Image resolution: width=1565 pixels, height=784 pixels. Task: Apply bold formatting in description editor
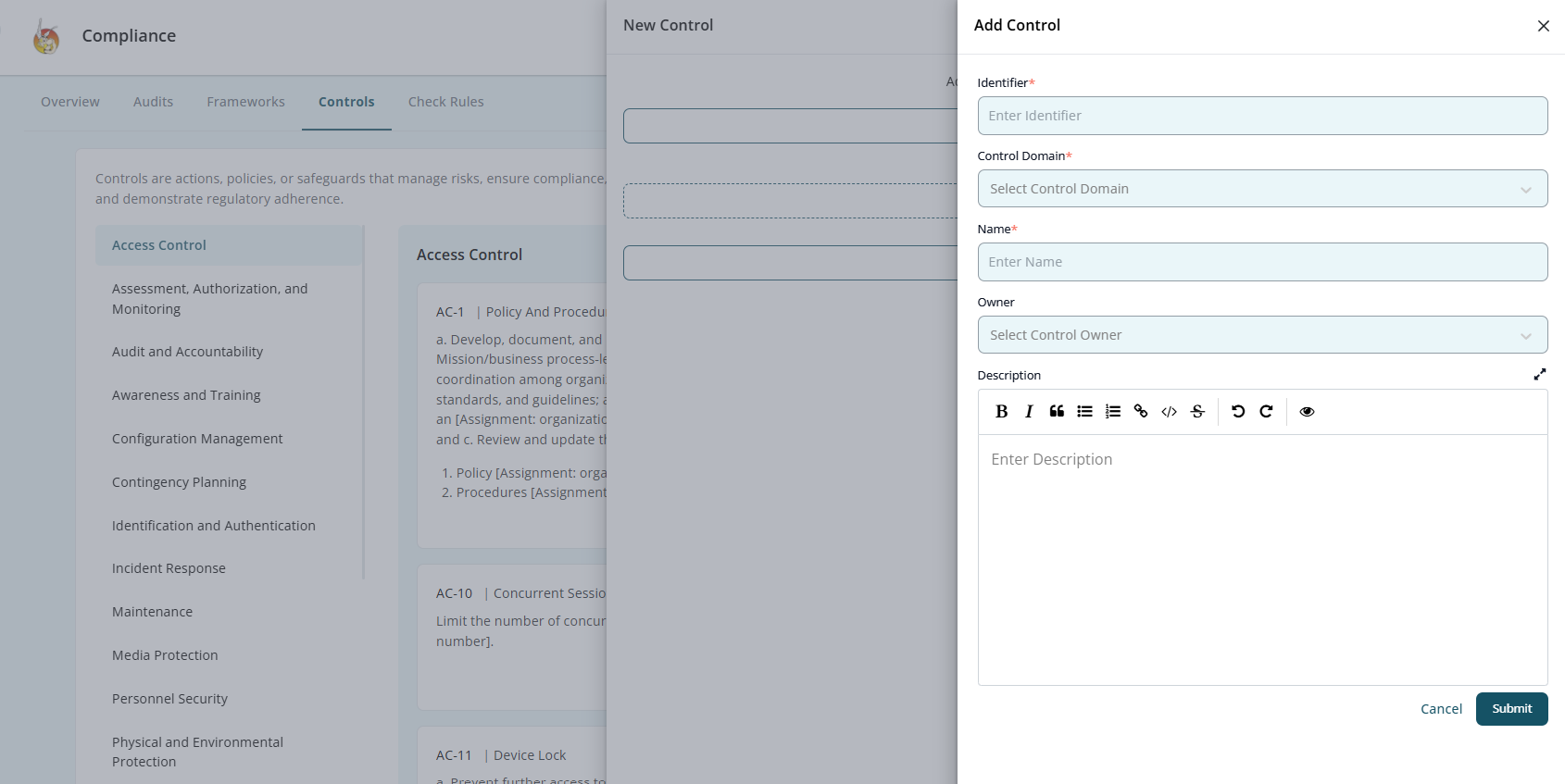coord(1001,412)
